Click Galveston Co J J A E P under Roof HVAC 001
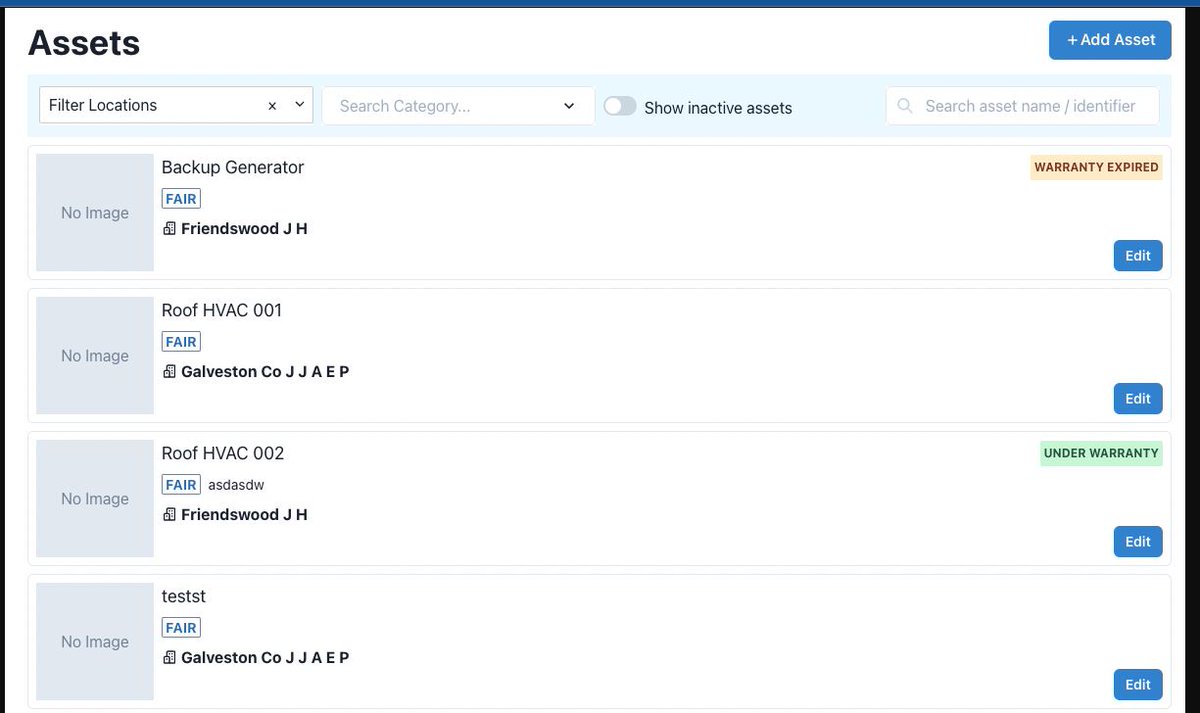 click(265, 372)
